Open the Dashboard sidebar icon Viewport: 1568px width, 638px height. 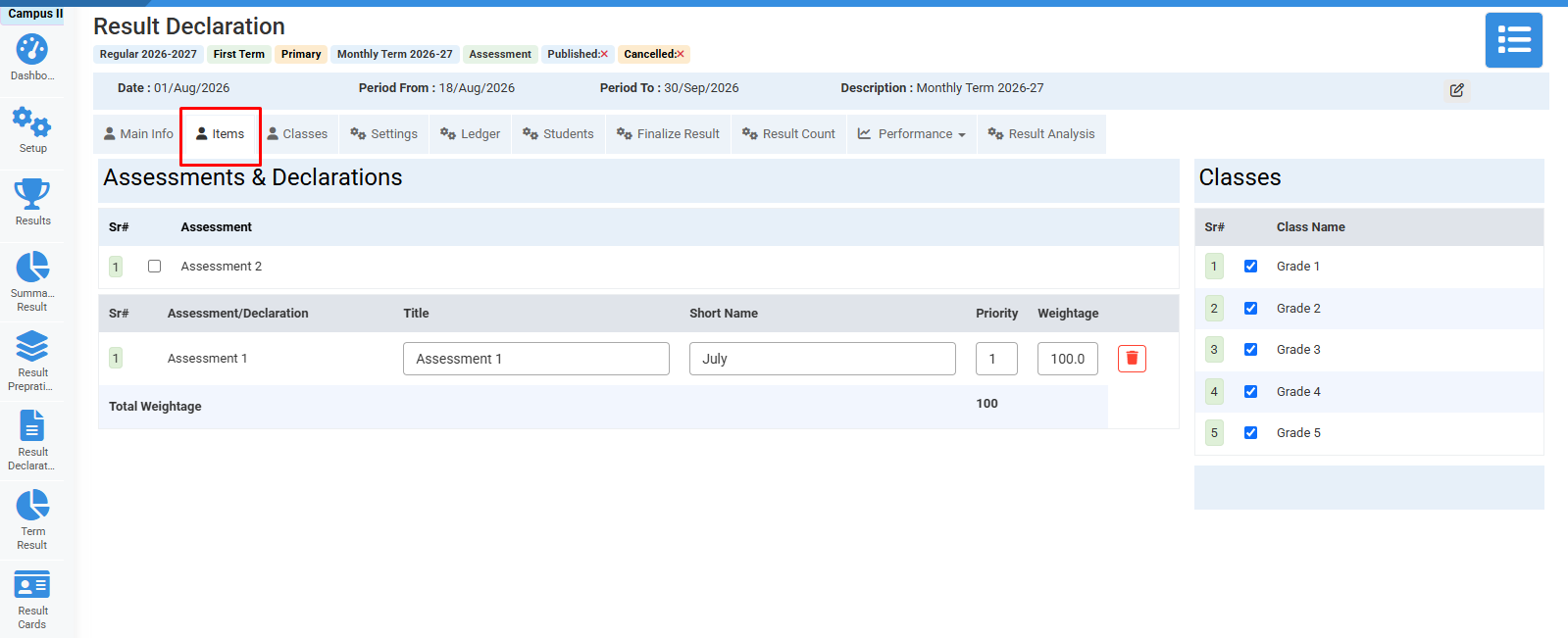tap(32, 49)
